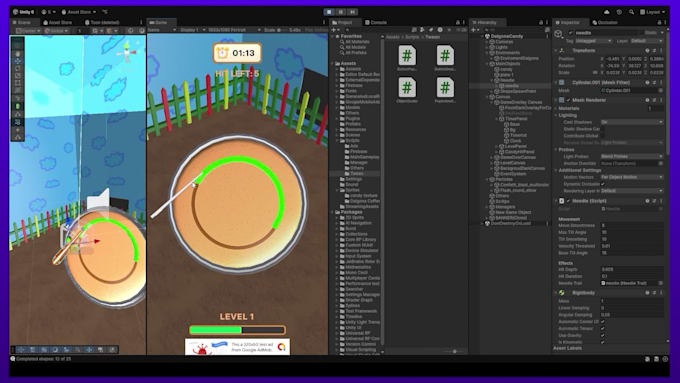680x383 pixels.
Task: Click rightmost status bar icon at bottom
Action: pos(665,359)
